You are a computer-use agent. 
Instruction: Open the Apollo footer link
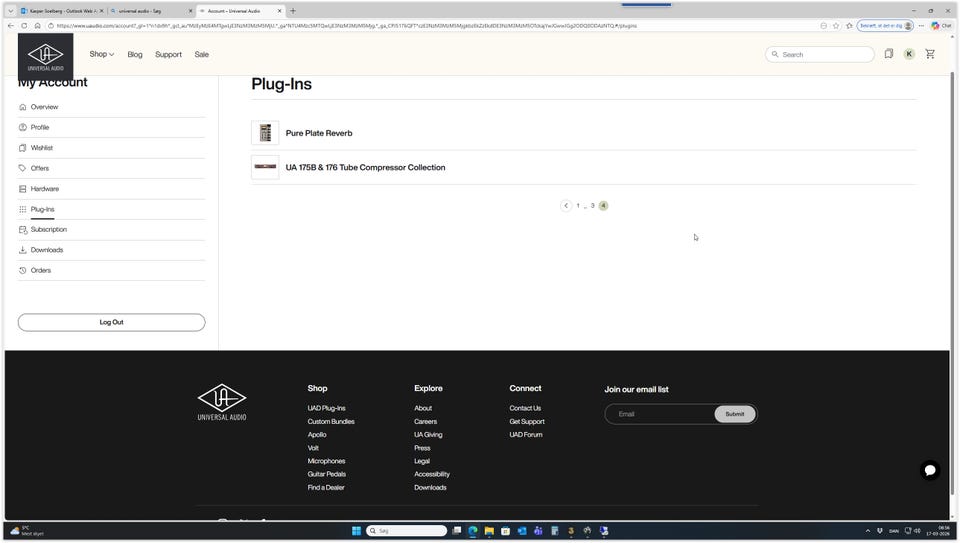pos(317,435)
